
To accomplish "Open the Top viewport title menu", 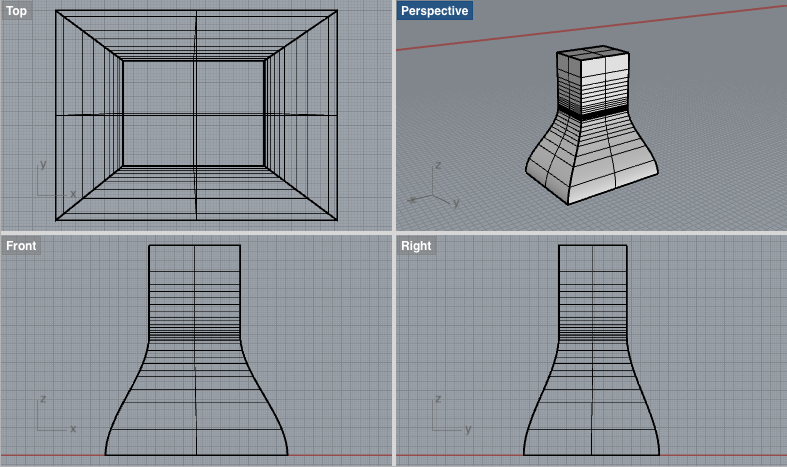I will 16,11.
